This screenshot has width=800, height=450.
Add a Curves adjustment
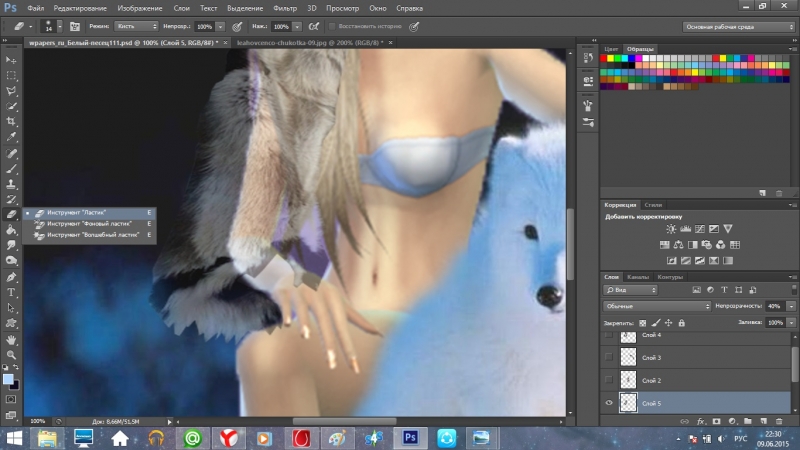(x=699, y=229)
